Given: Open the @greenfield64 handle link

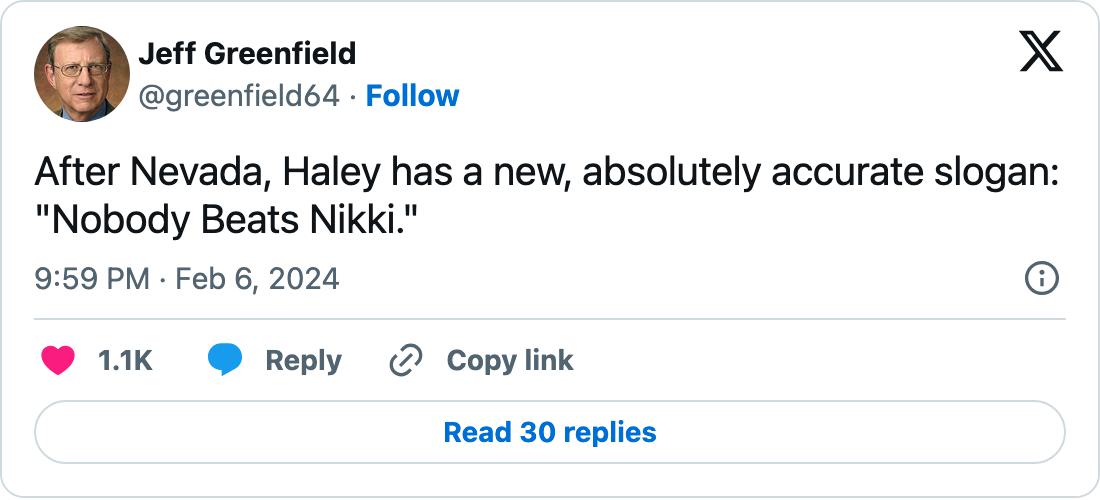Looking at the screenshot, I should coord(239,96).
